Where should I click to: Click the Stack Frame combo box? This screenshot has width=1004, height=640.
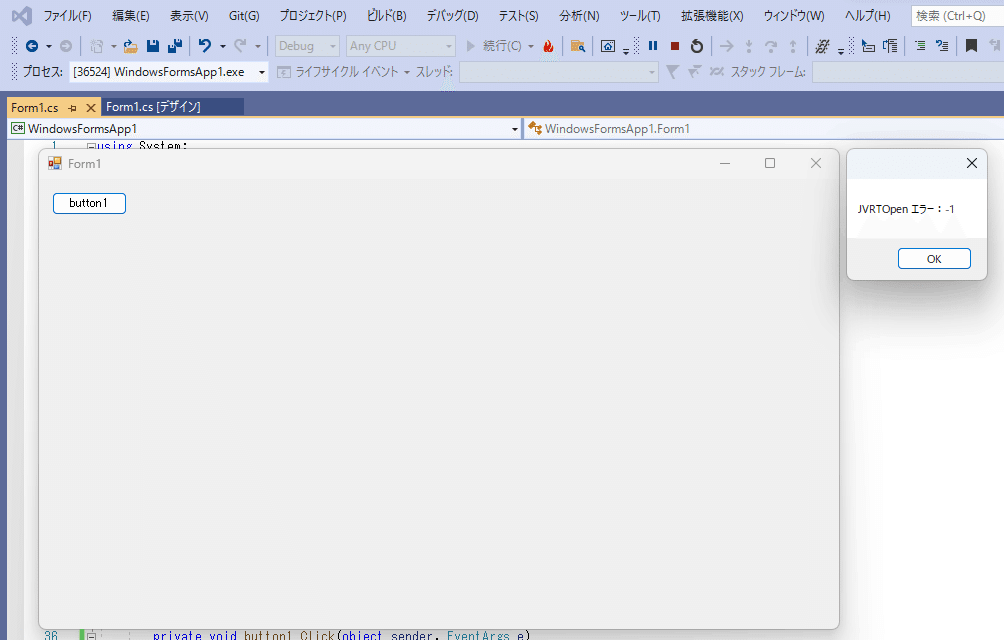coord(908,72)
